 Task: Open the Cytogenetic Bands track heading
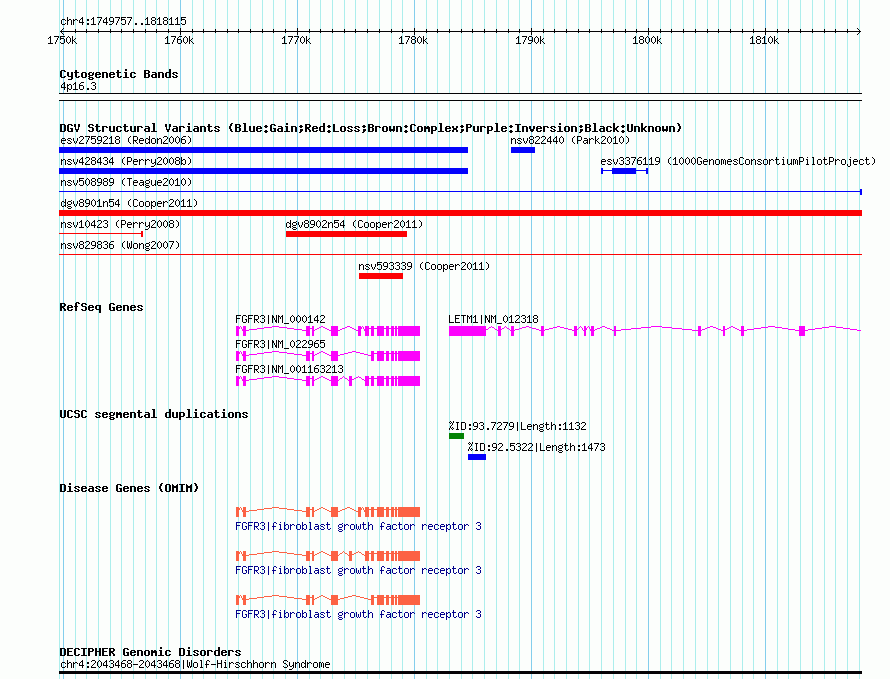[x=119, y=74]
